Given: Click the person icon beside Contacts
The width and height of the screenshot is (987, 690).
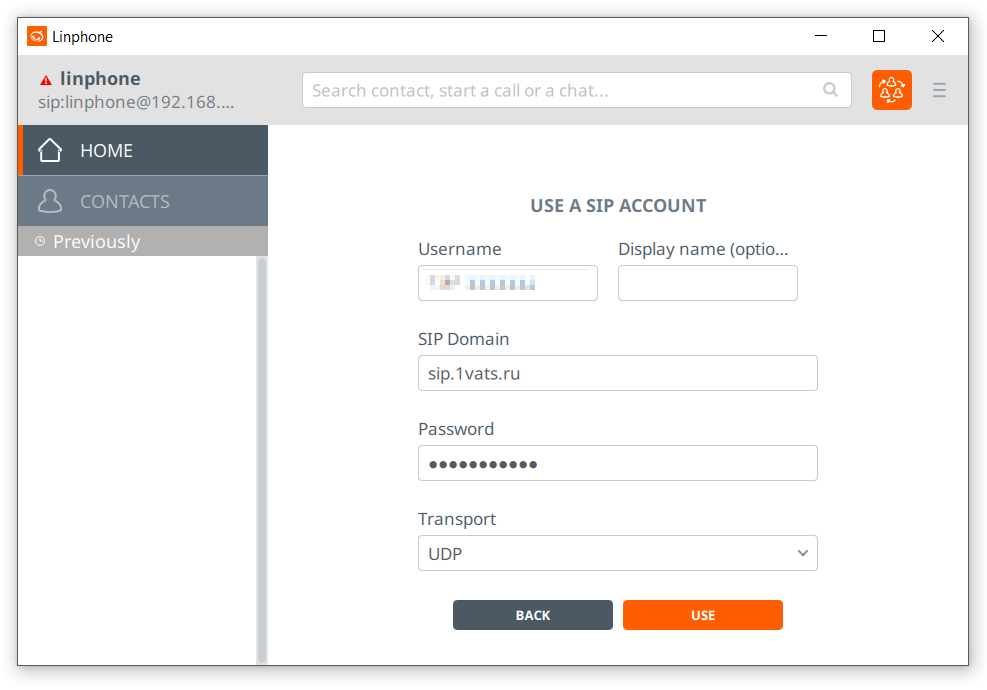Looking at the screenshot, I should [50, 201].
